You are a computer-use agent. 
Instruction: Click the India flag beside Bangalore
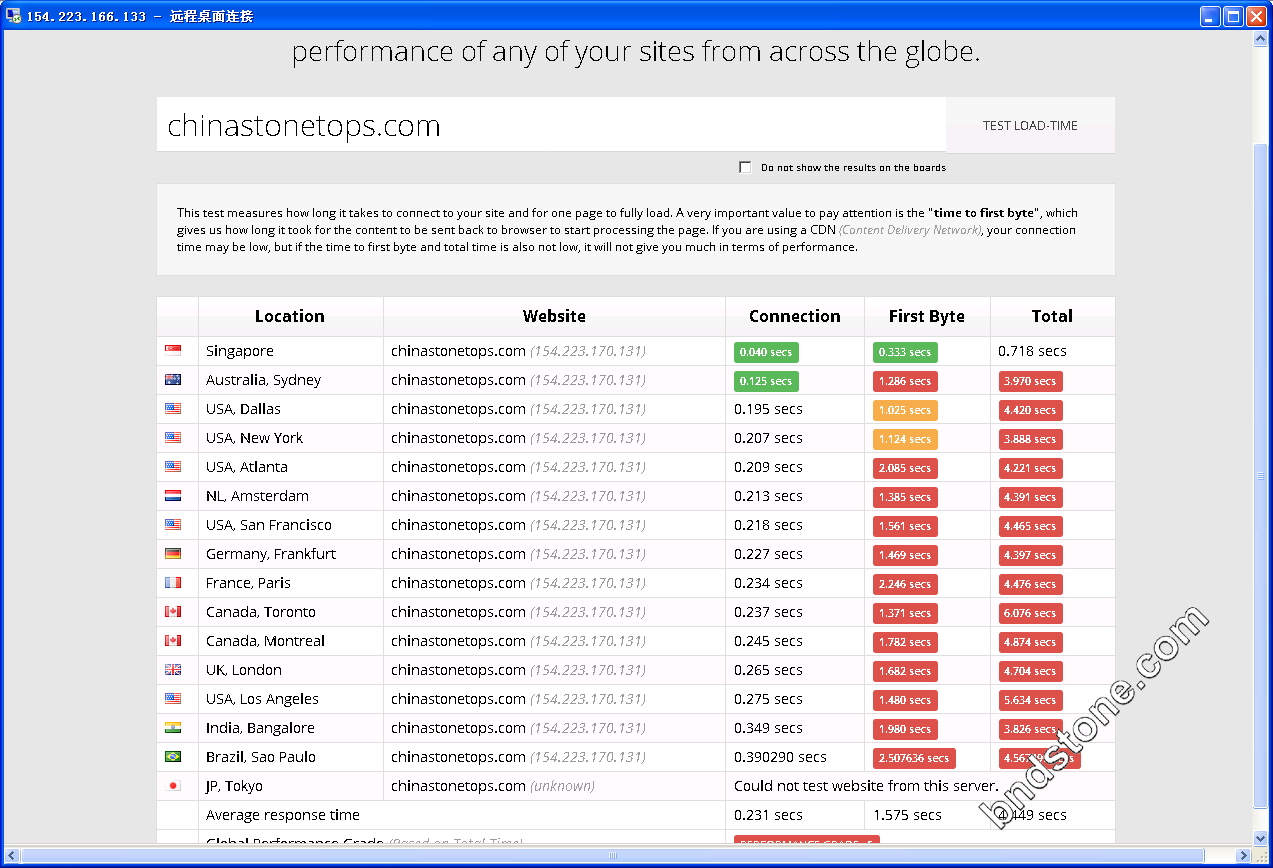click(x=173, y=728)
